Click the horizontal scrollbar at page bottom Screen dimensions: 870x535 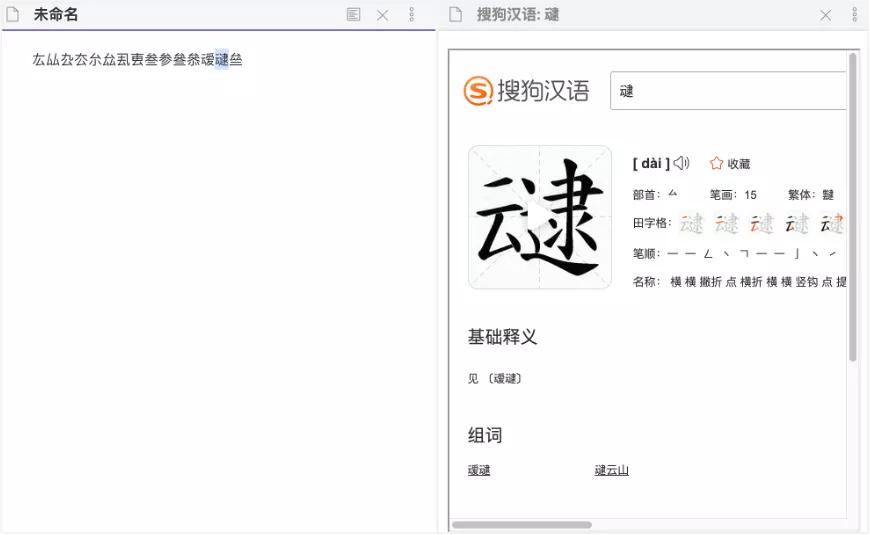(522, 525)
